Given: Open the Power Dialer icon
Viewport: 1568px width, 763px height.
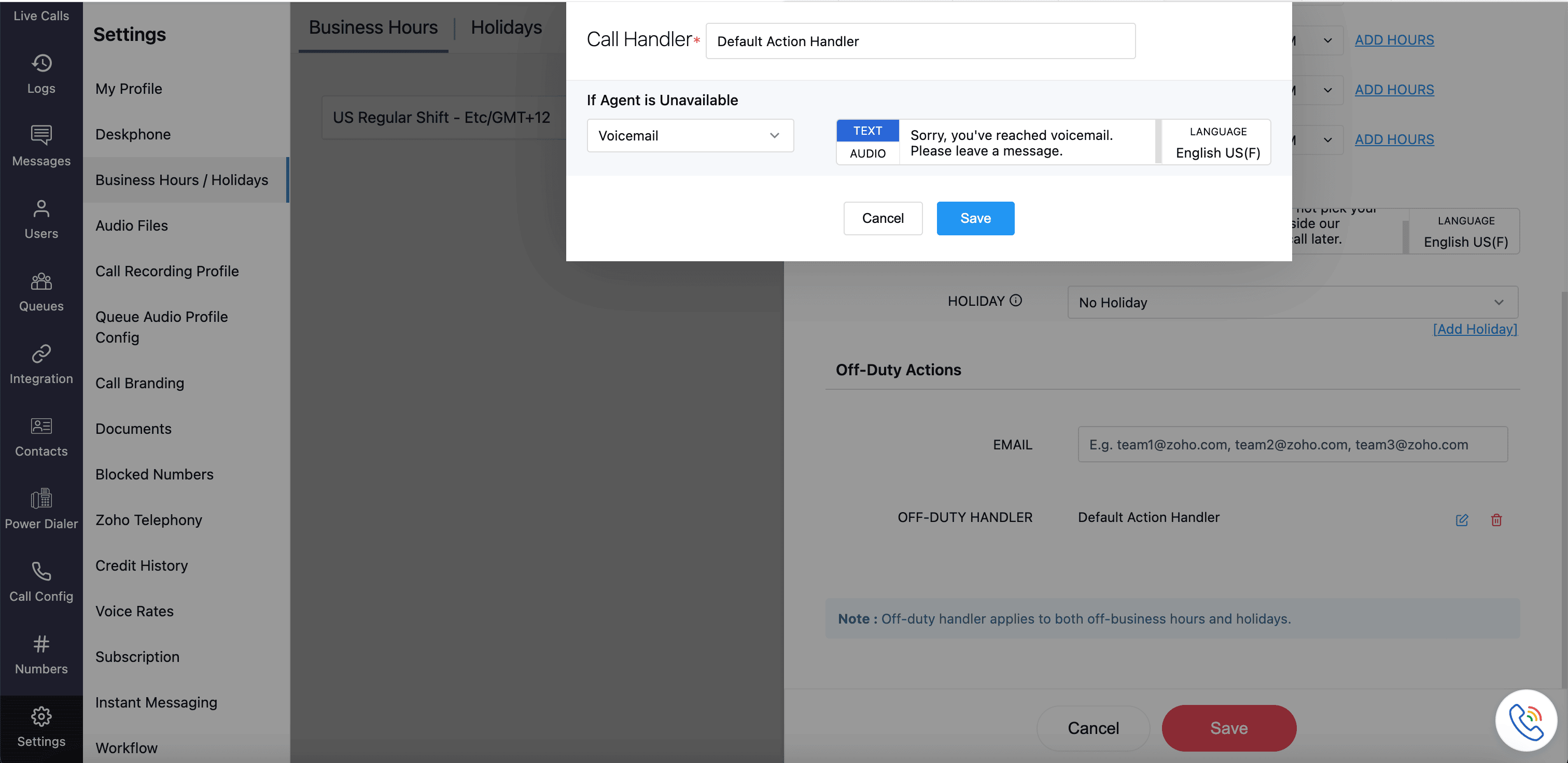Looking at the screenshot, I should (41, 498).
